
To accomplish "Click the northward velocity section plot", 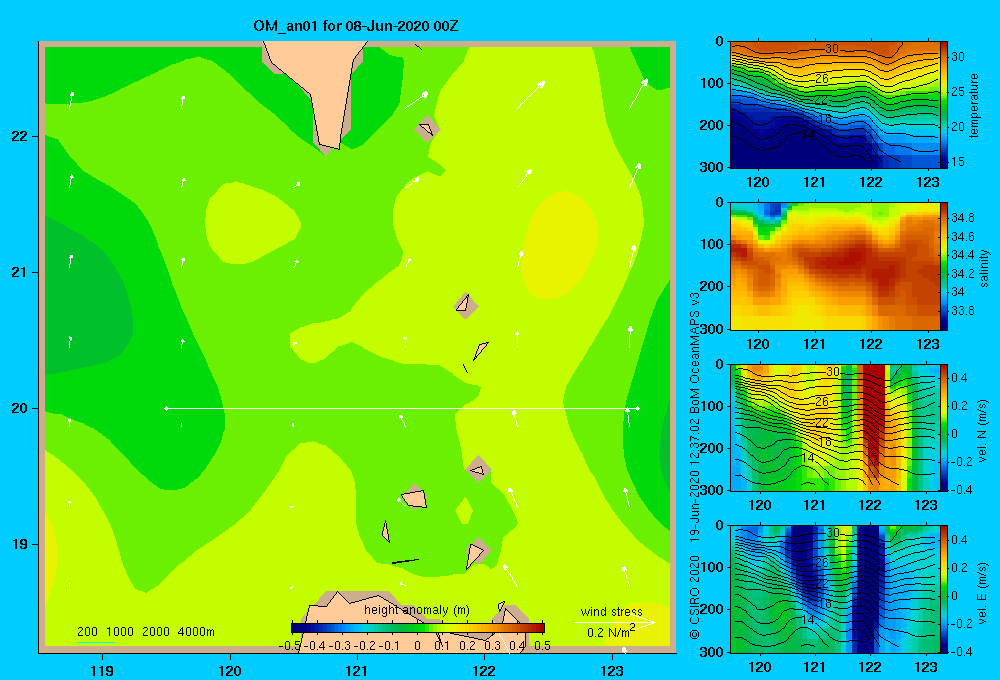I will pyautogui.click(x=835, y=427).
